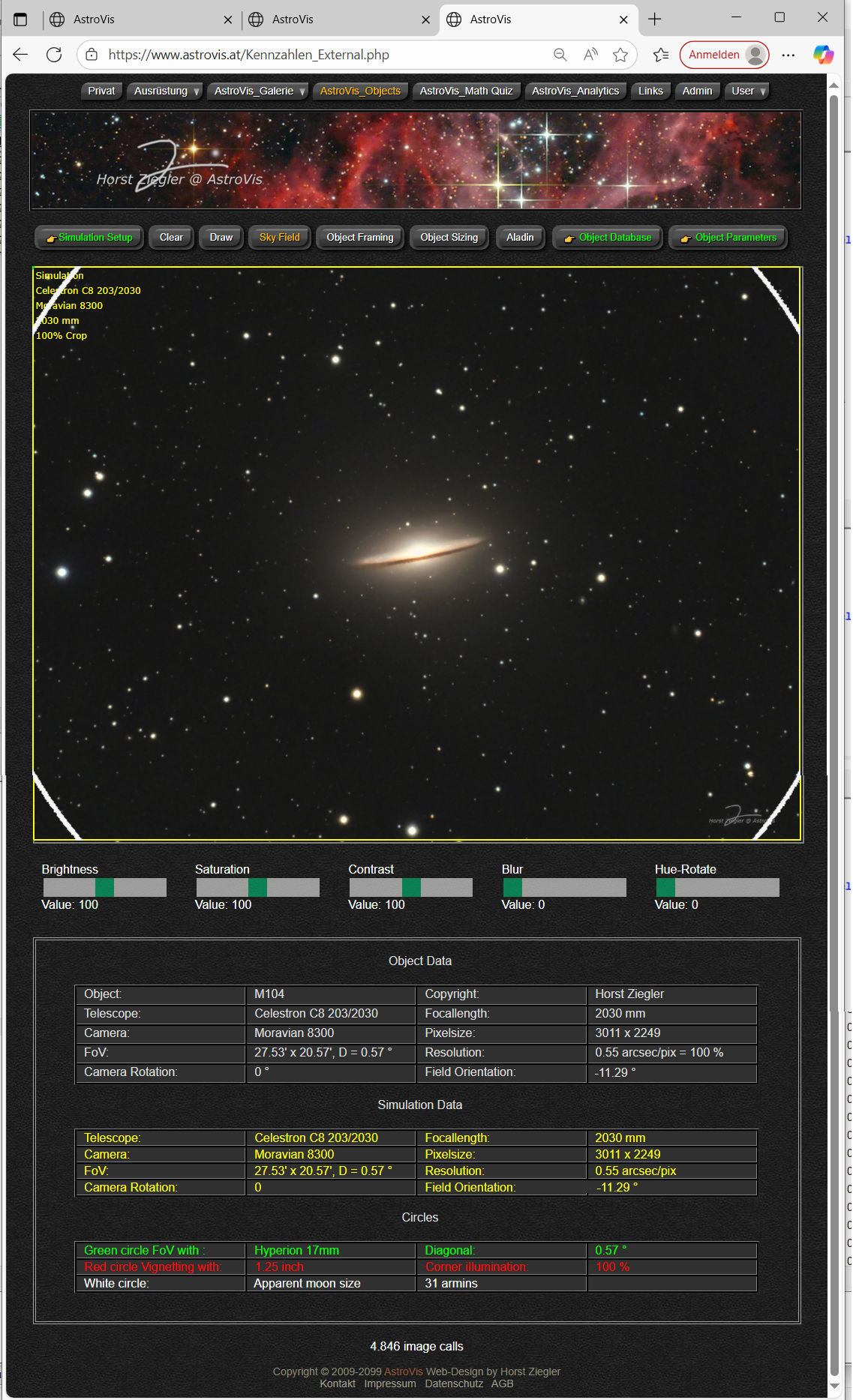
Task: Open a new browser tab
Action: click(654, 19)
